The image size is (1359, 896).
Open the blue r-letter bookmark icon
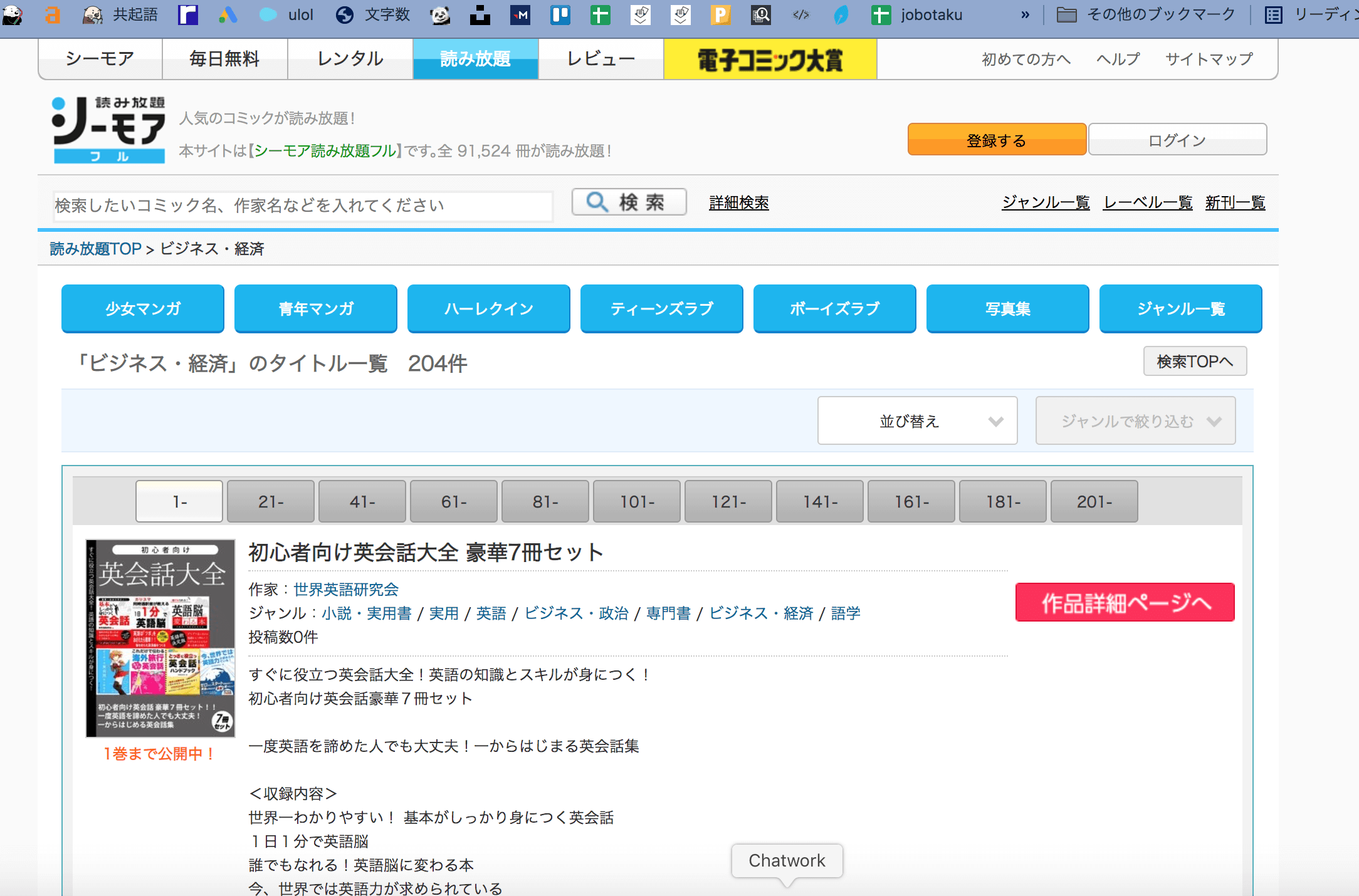coord(188,14)
